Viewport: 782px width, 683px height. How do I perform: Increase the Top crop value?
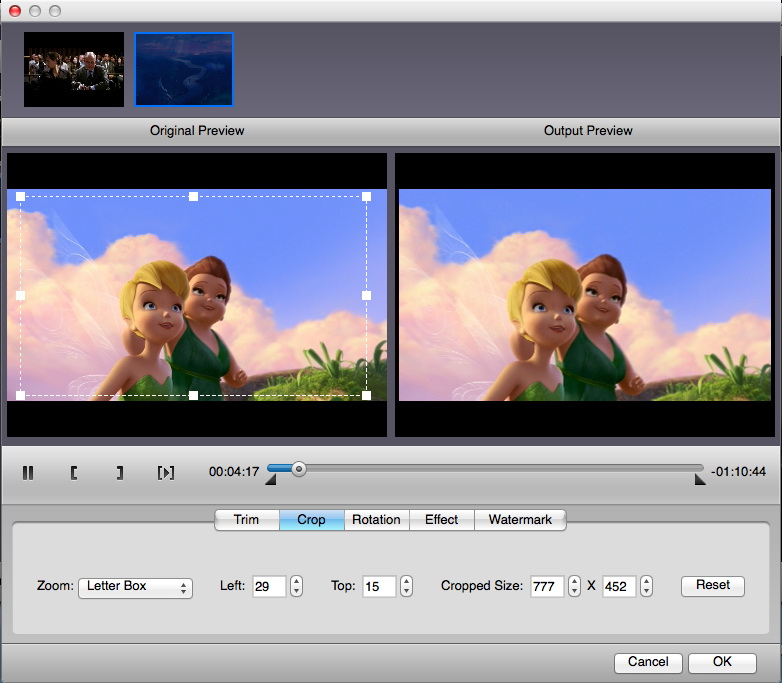406,581
